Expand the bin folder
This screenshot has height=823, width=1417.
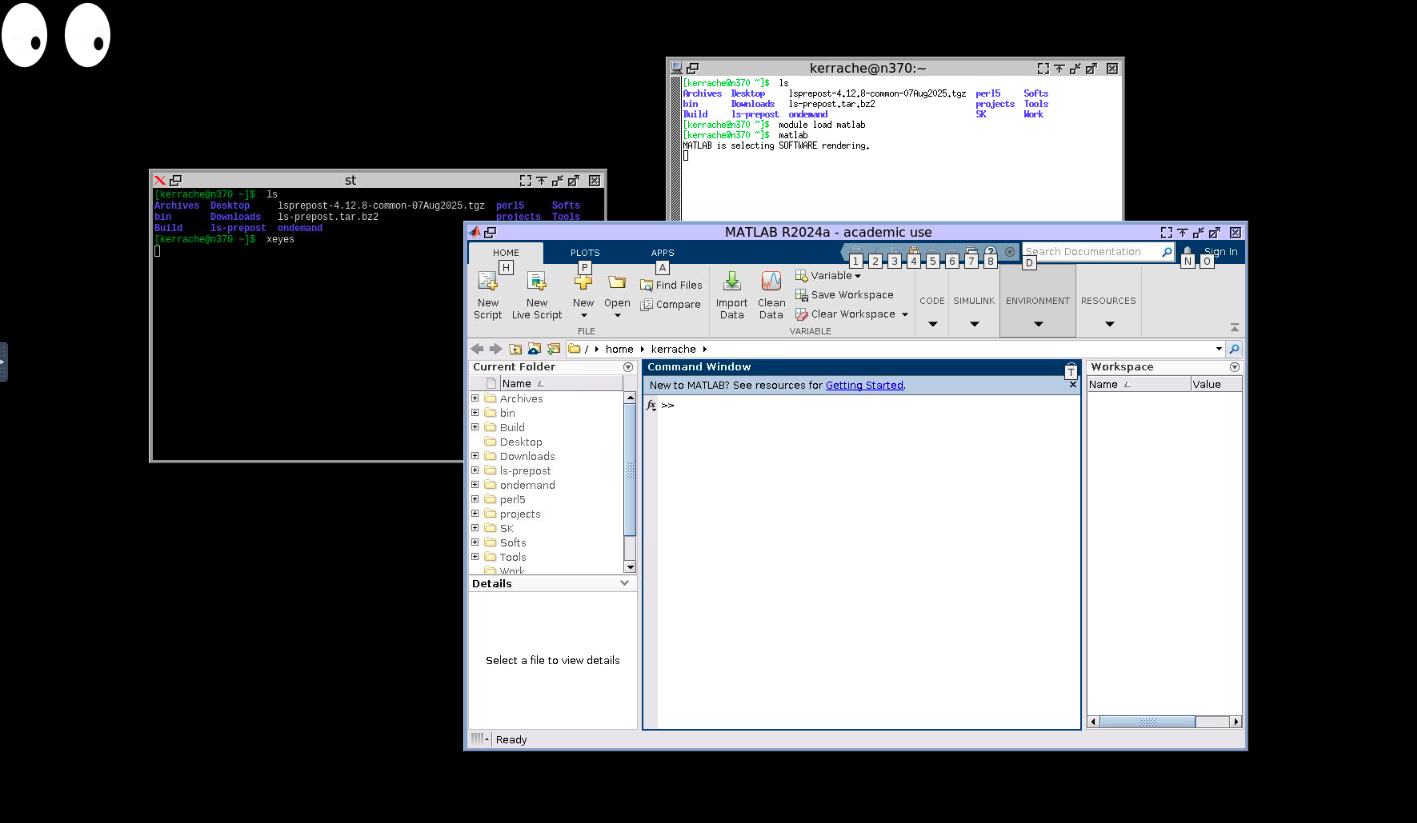pyautogui.click(x=475, y=412)
